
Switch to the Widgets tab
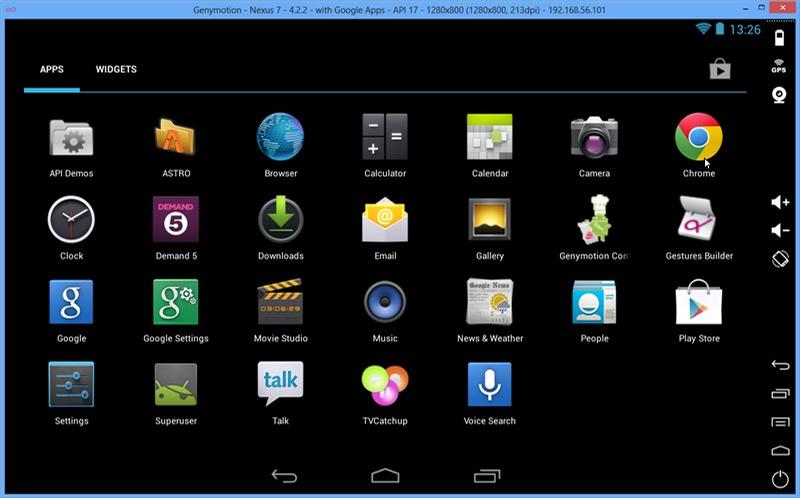pyautogui.click(x=116, y=70)
